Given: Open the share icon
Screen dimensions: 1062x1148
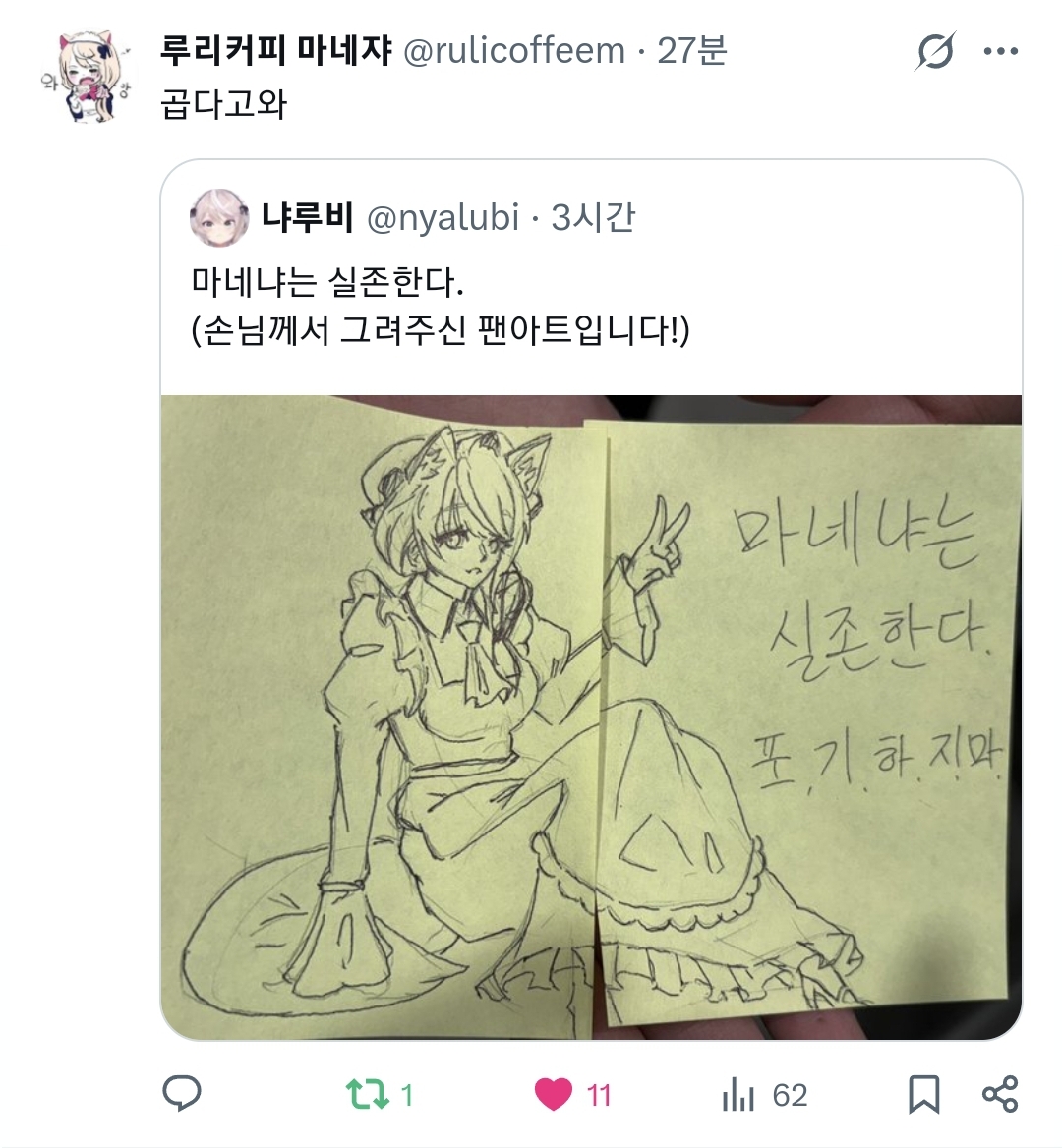Looking at the screenshot, I should (x=1000, y=1095).
